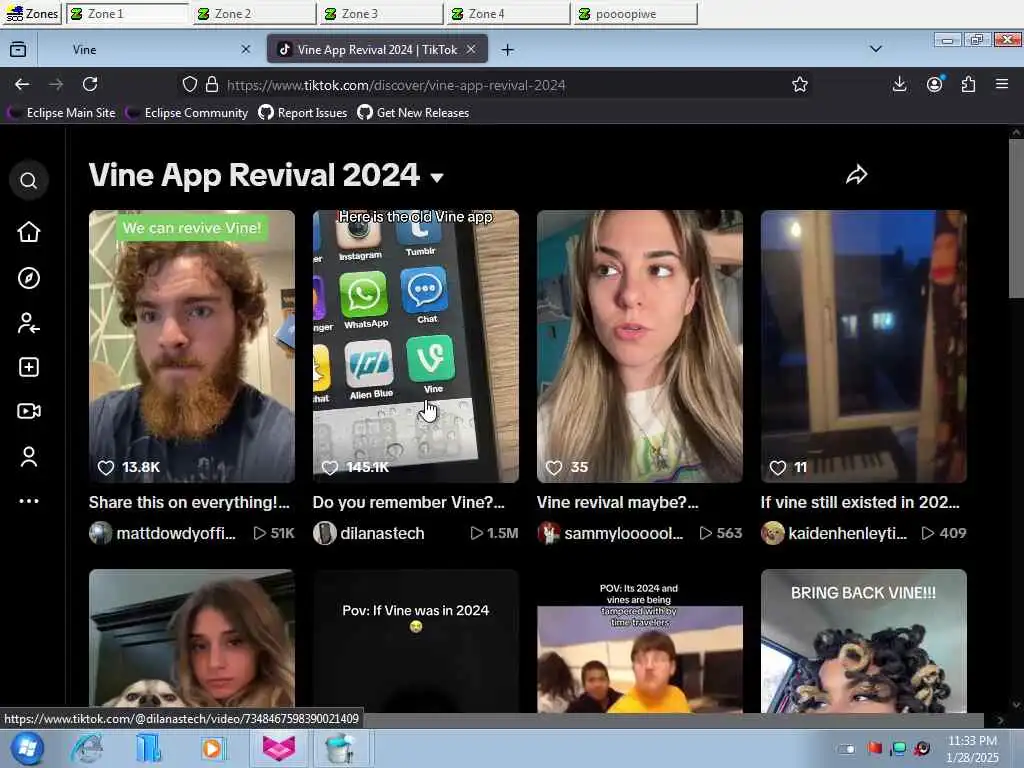Expand the list-all-tabs chevron

876,49
